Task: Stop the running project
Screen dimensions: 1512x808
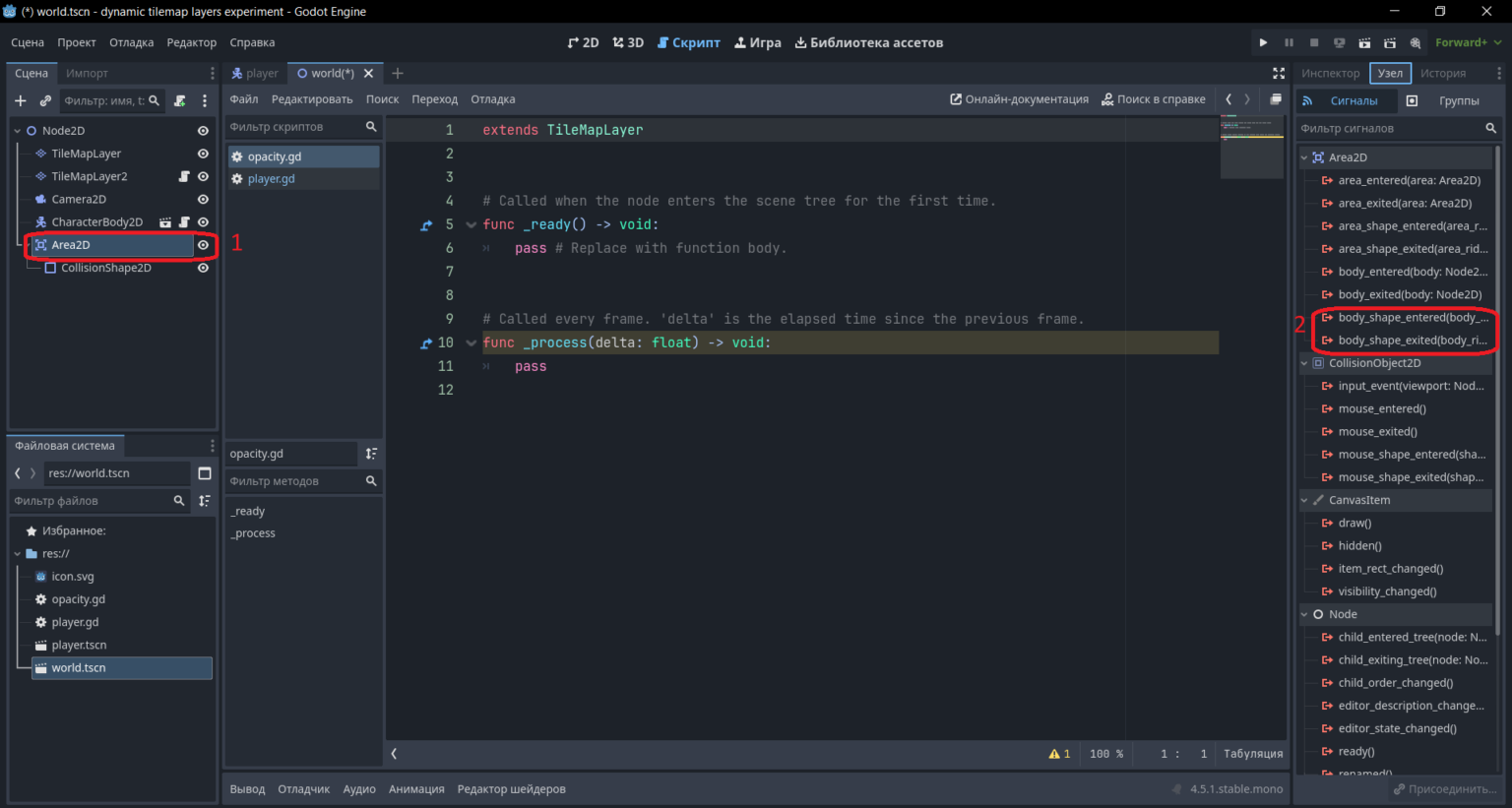Action: pyautogui.click(x=1314, y=42)
